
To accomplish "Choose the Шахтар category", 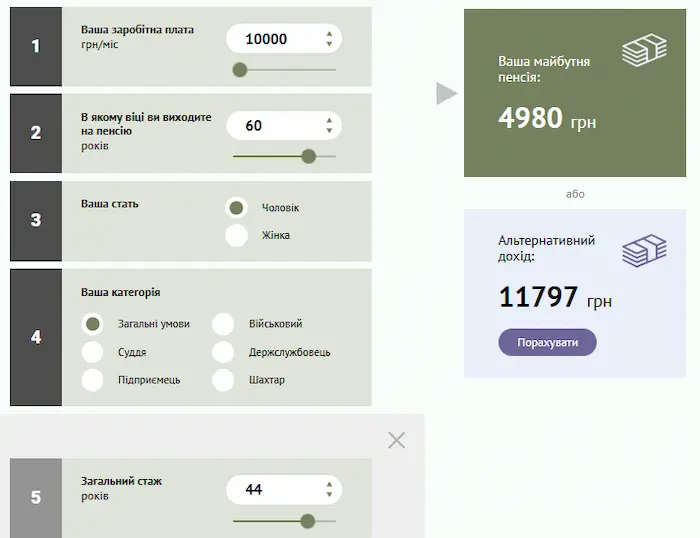I will [223, 380].
